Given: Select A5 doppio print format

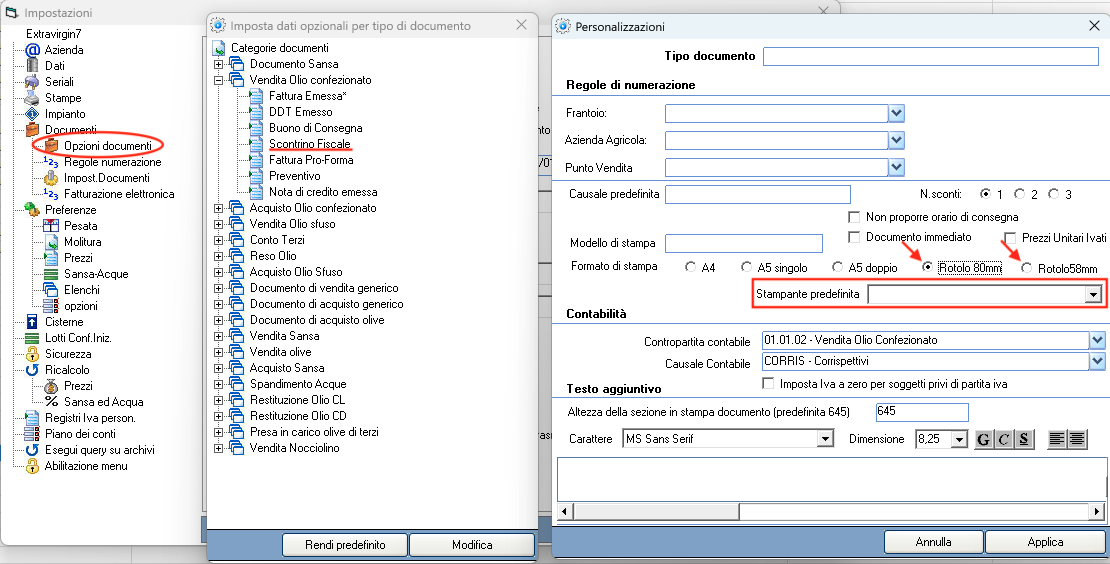Looking at the screenshot, I should tap(837, 267).
